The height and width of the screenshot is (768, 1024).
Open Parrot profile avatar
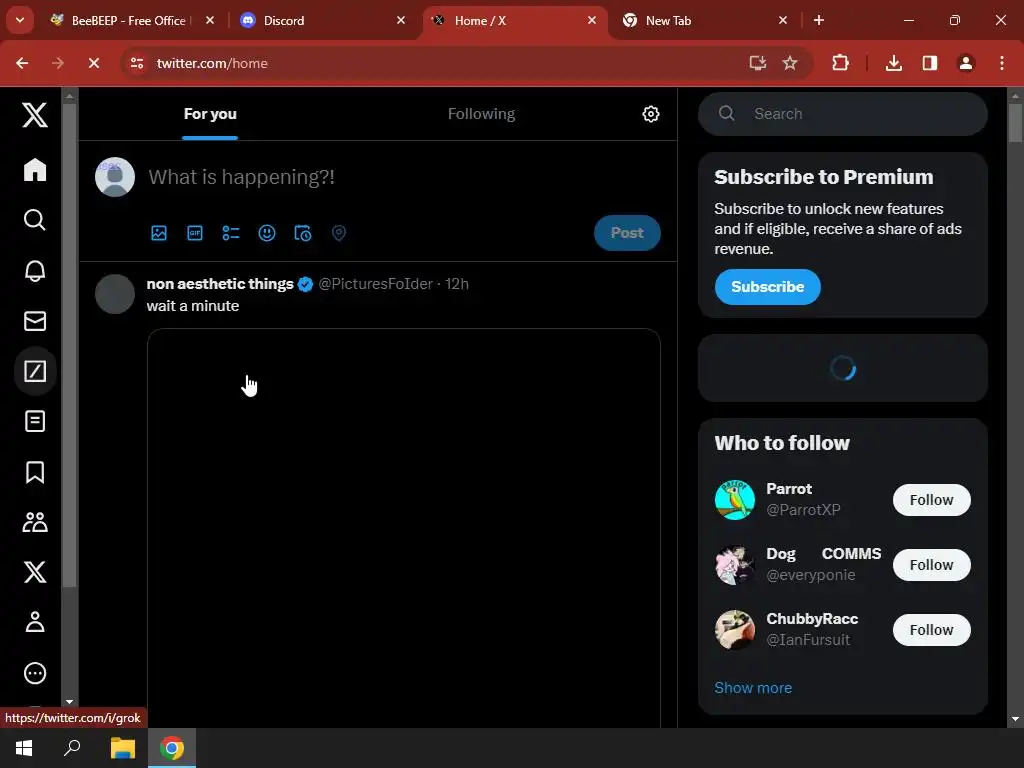(x=735, y=500)
